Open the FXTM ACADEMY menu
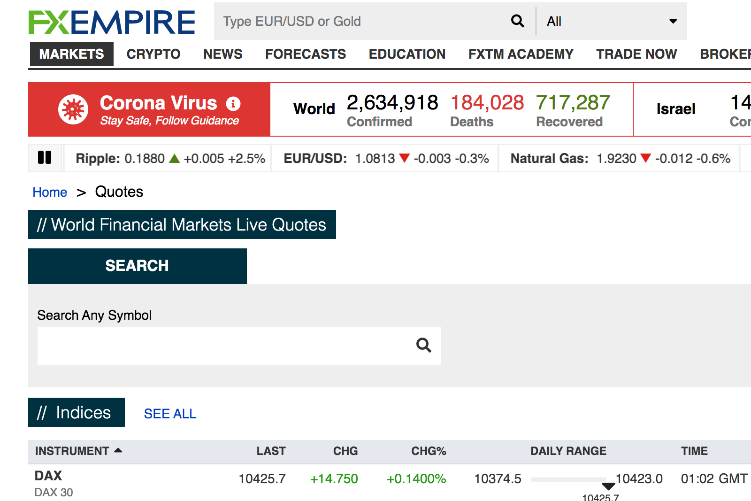 point(521,54)
